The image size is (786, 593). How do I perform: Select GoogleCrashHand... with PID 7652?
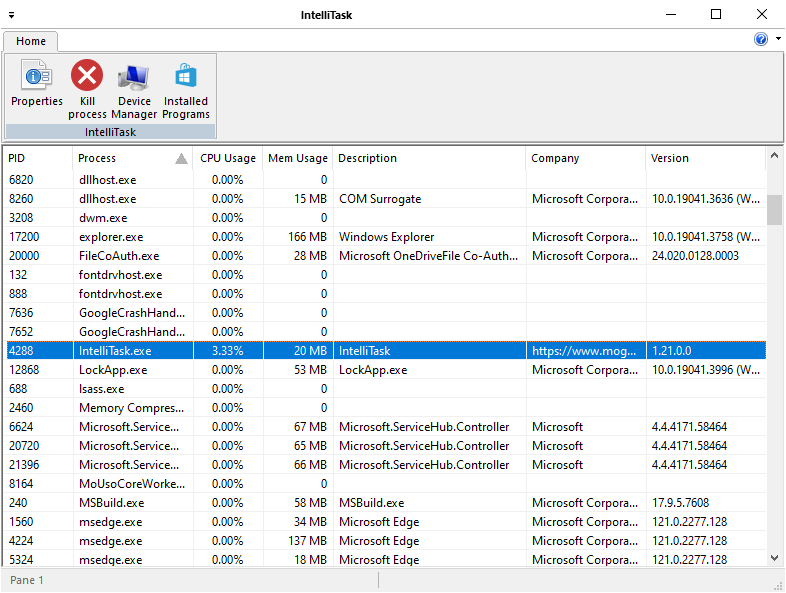point(385,332)
